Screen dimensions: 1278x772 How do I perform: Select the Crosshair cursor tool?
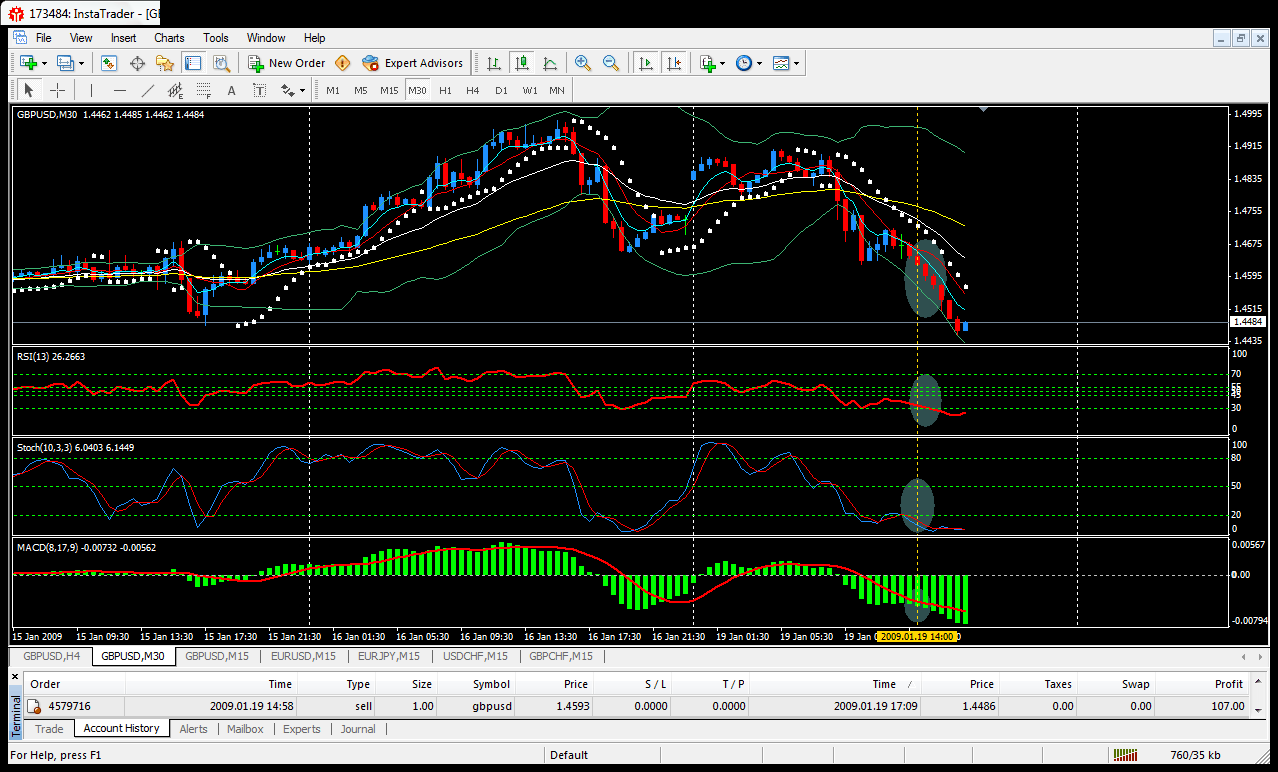click(57, 90)
